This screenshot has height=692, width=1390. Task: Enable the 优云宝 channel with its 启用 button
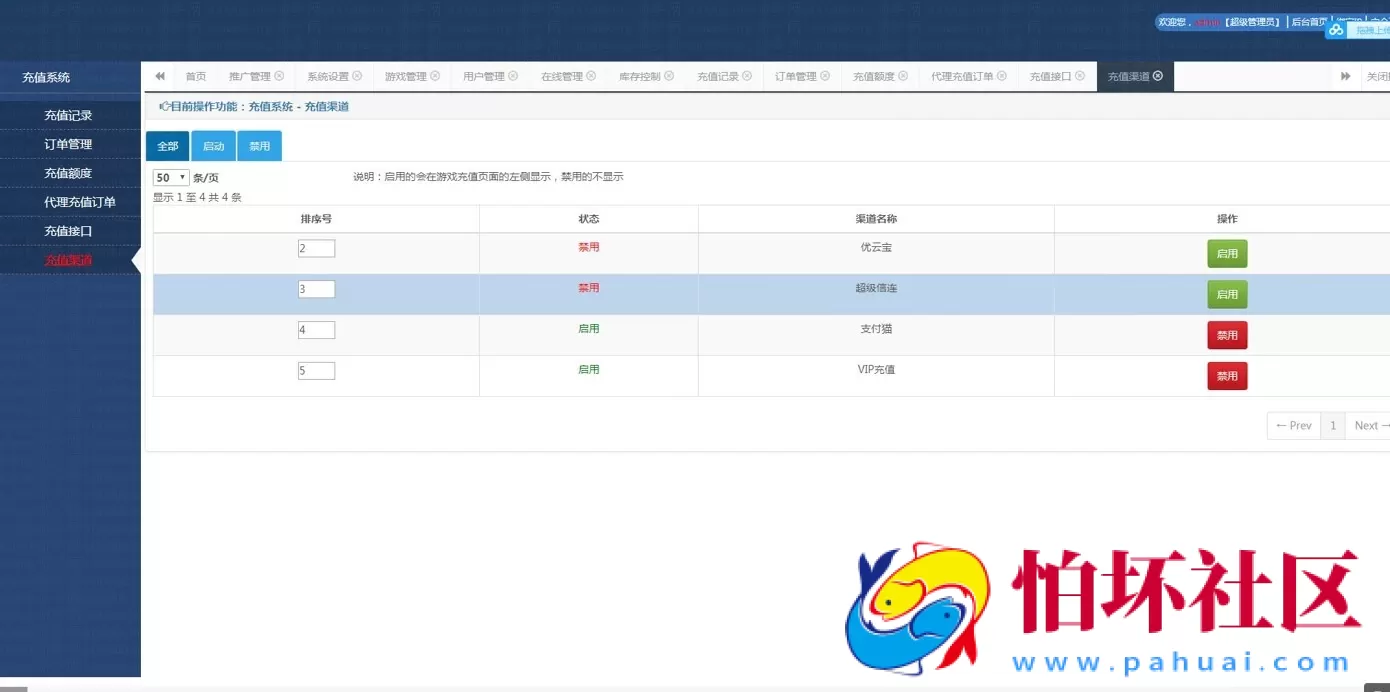1227,253
